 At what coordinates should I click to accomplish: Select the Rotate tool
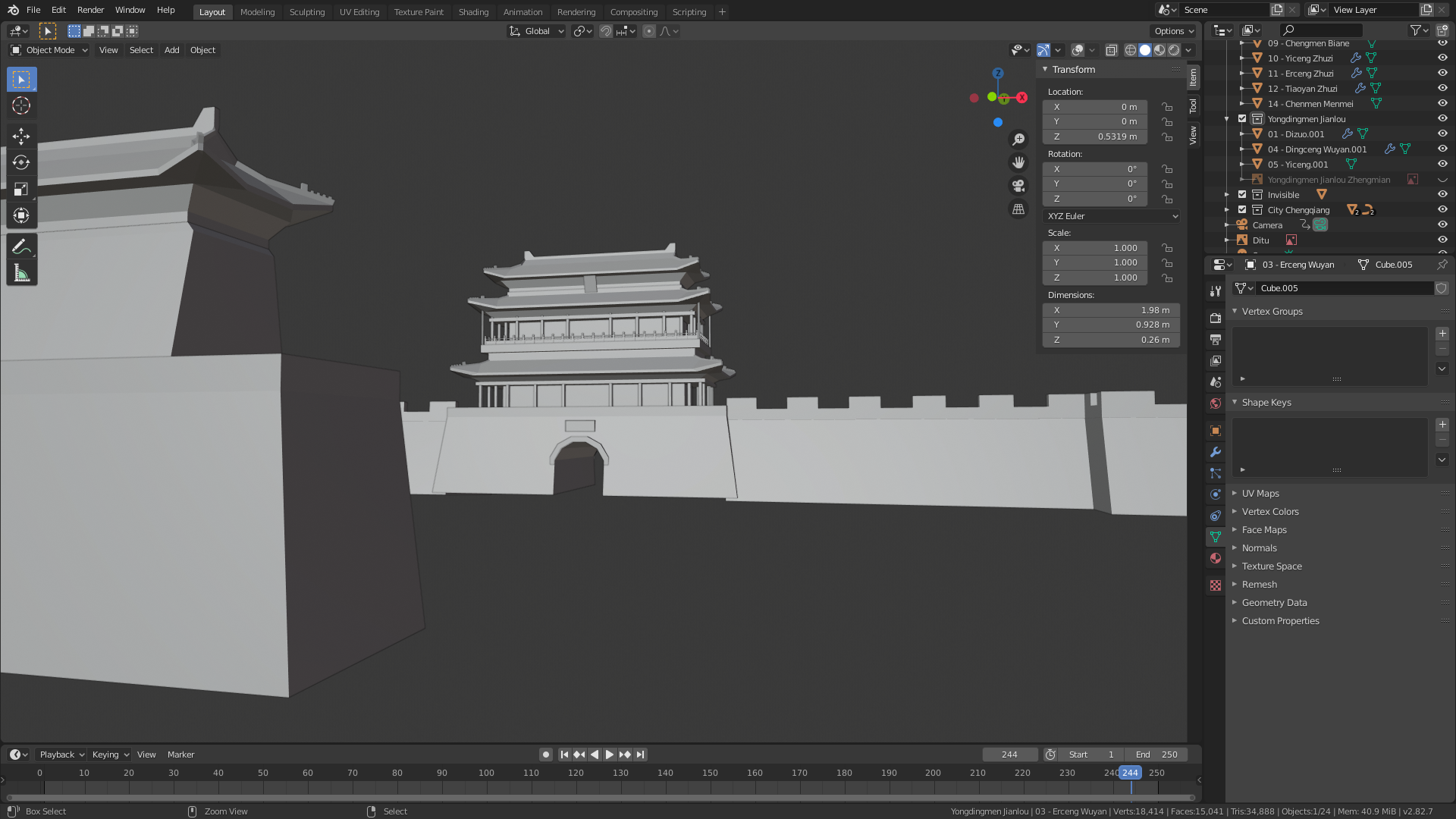coord(21,162)
